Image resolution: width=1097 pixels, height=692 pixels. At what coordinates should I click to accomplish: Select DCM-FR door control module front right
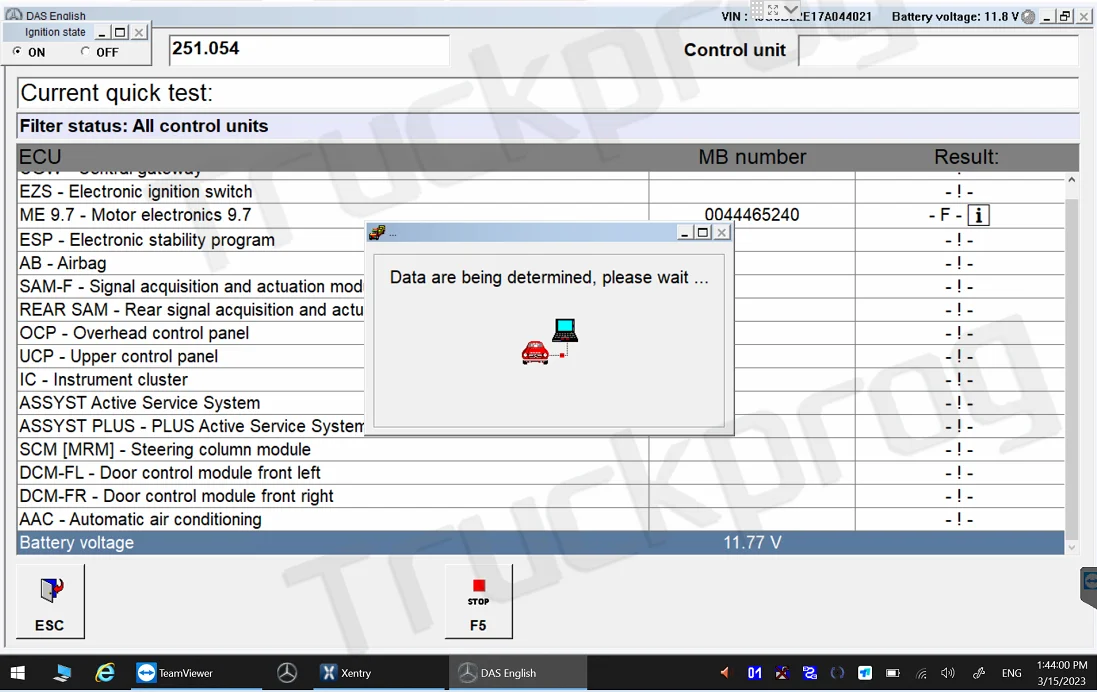(540, 496)
